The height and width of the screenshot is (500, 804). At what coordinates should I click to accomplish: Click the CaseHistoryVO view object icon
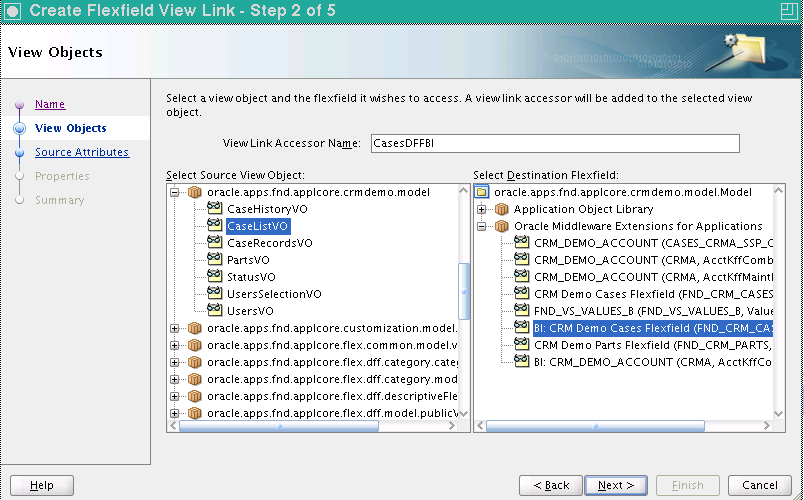(x=214, y=208)
